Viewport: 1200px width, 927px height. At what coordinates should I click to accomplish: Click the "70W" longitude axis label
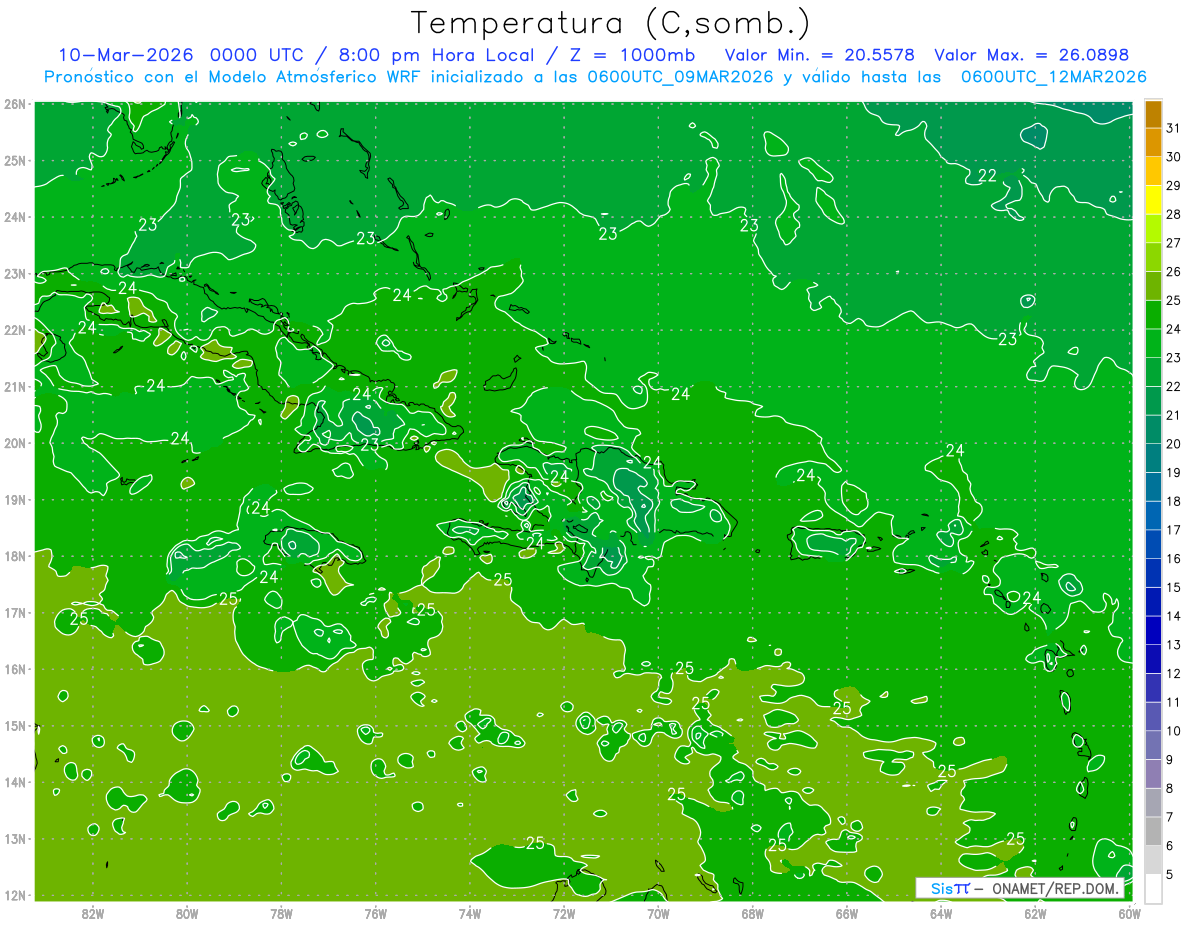658,913
